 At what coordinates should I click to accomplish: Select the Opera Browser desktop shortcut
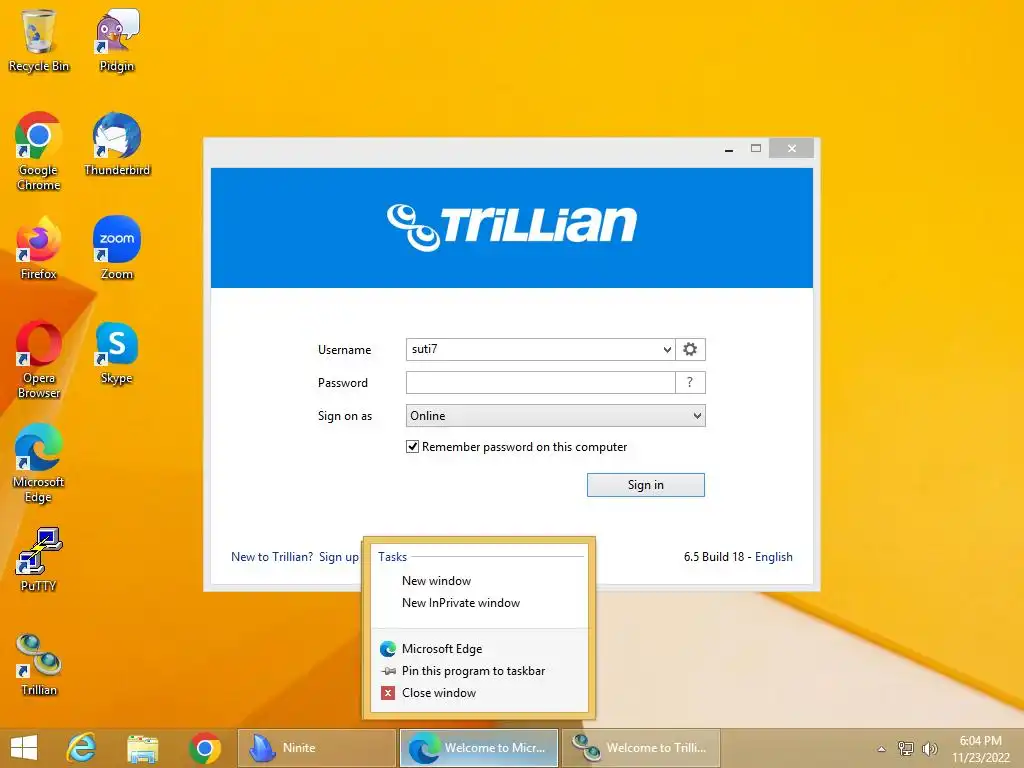pyautogui.click(x=39, y=359)
